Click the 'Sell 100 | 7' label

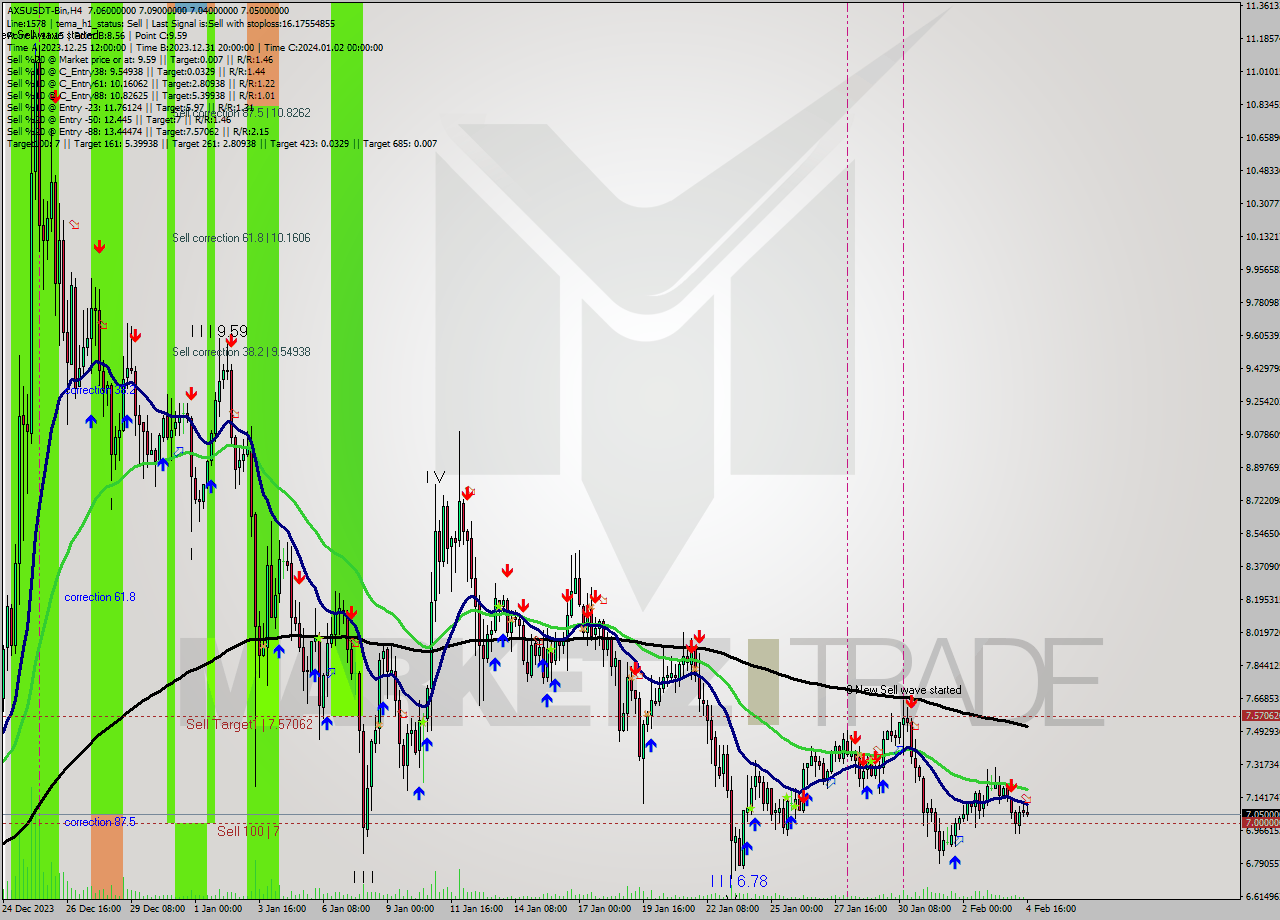click(x=248, y=831)
